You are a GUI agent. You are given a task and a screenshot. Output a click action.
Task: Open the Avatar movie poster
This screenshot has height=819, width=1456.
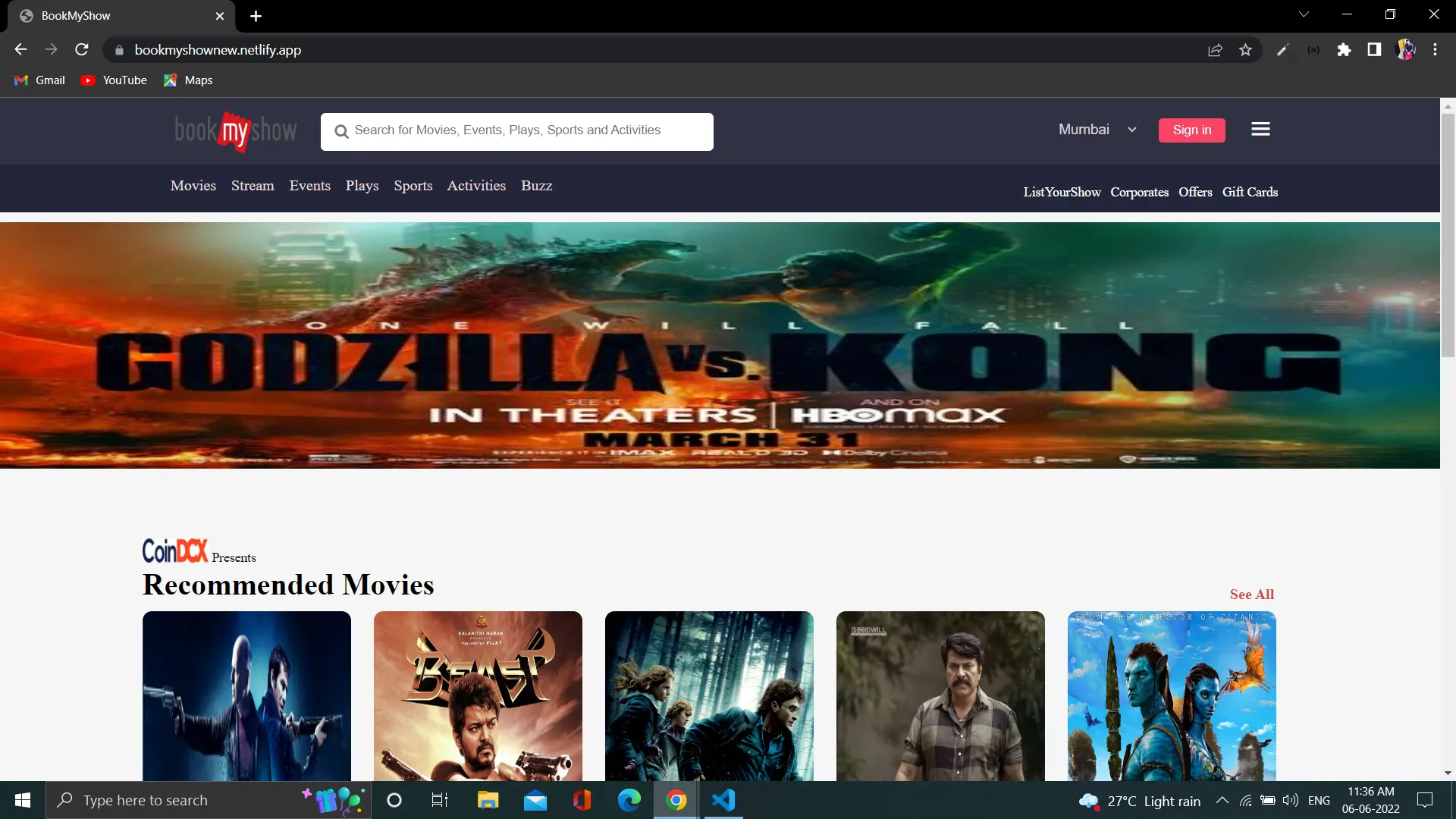[x=1171, y=695]
